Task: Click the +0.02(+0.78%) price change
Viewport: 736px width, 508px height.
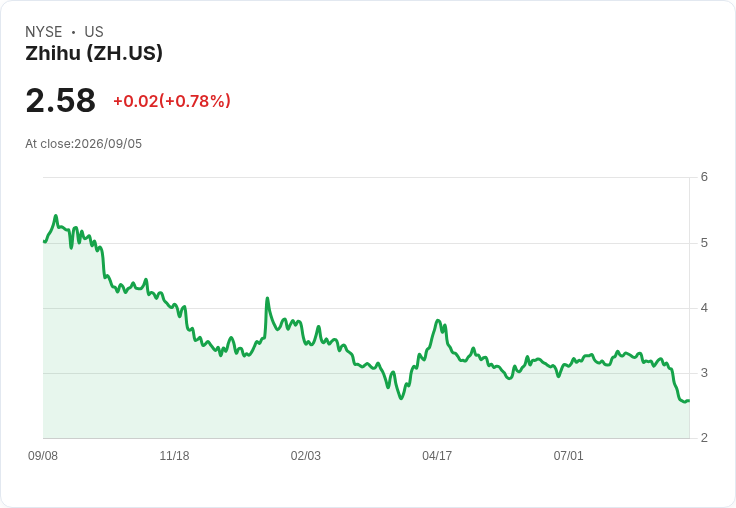Action: (172, 101)
